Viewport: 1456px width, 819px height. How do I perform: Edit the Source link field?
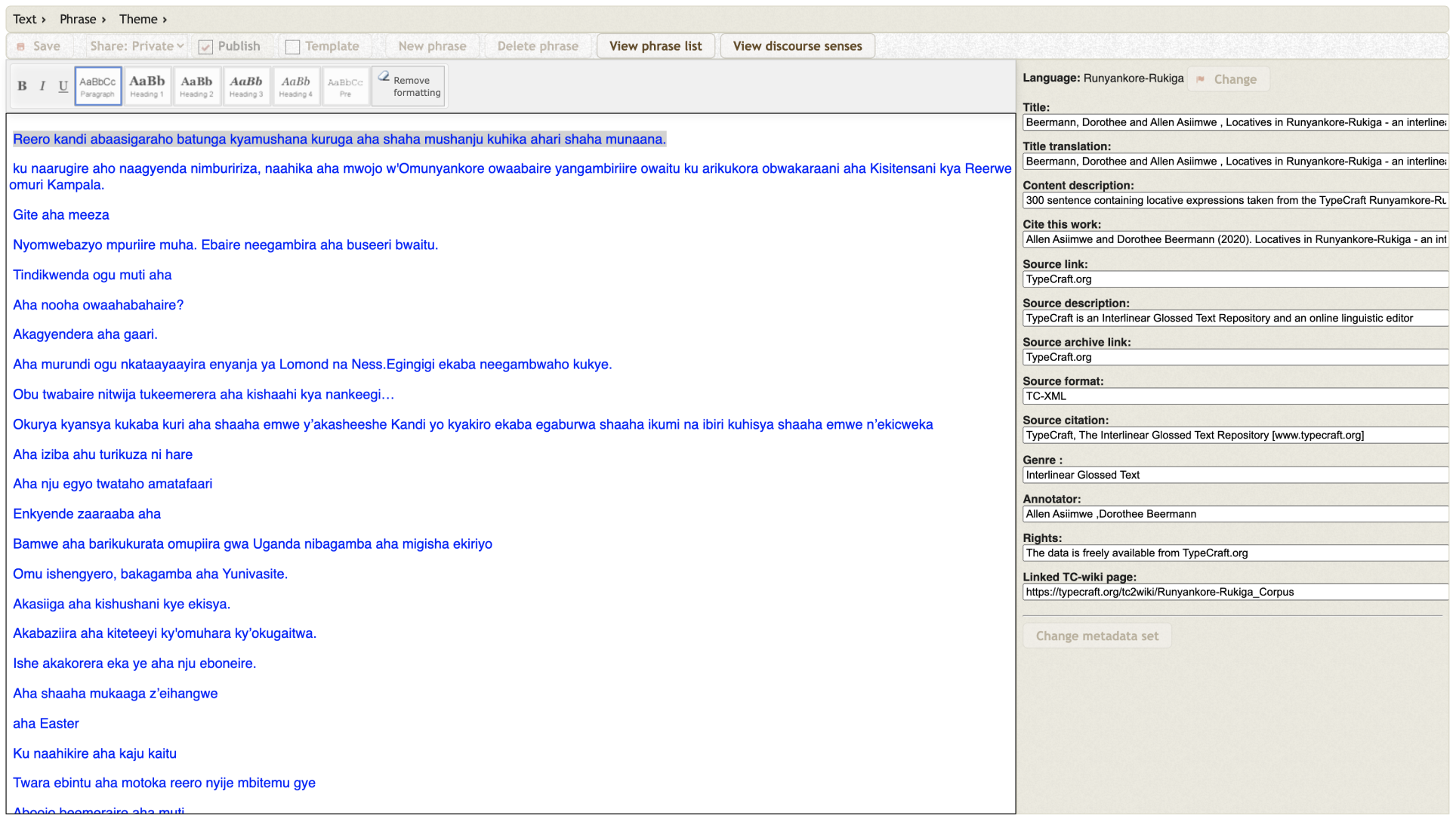tap(1235, 279)
